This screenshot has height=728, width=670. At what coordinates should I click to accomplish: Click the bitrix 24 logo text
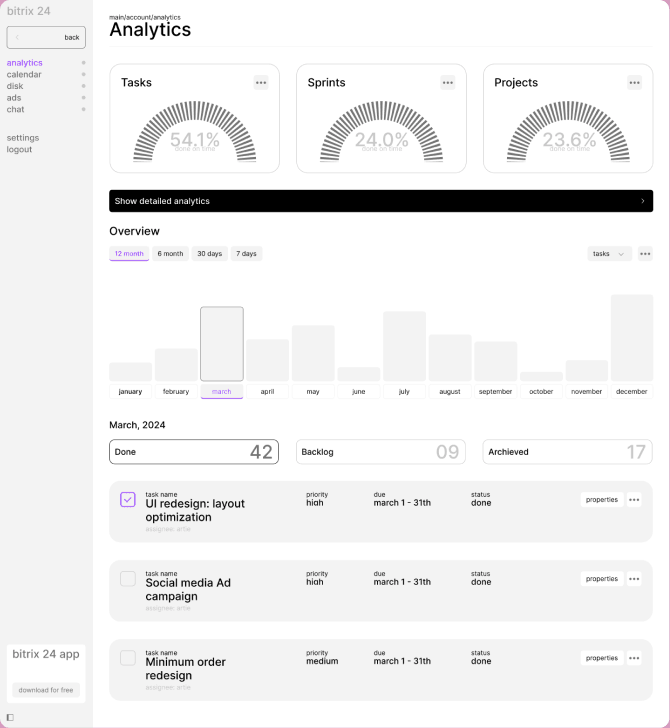click(29, 11)
